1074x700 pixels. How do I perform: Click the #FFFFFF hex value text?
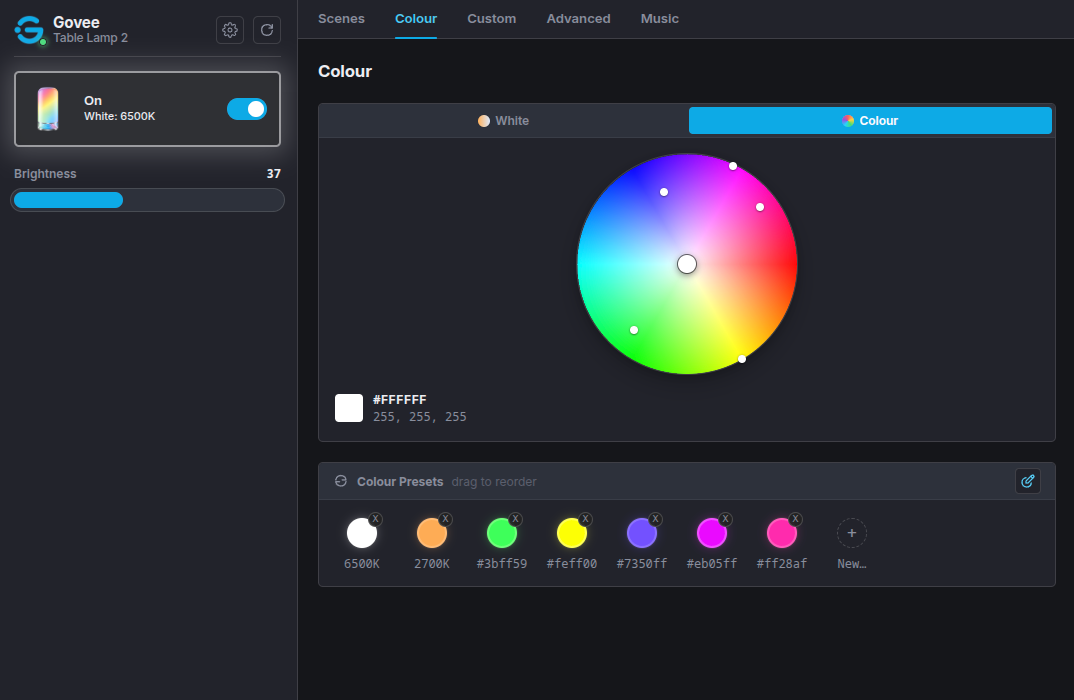click(399, 399)
